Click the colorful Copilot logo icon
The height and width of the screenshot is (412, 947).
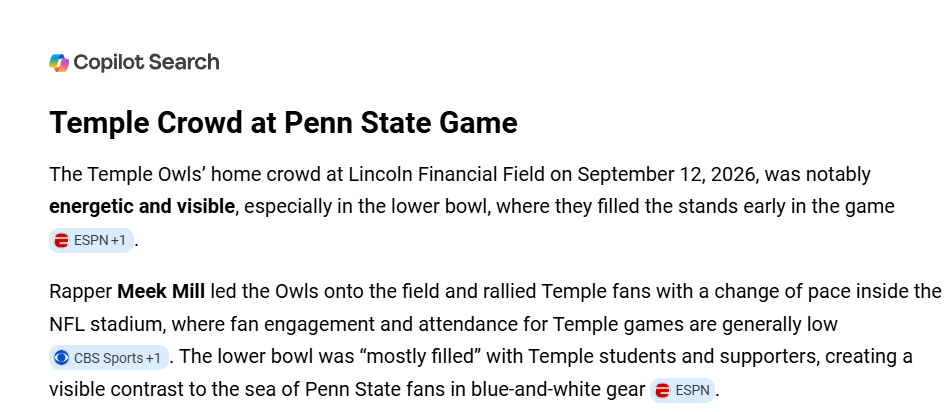(x=59, y=62)
